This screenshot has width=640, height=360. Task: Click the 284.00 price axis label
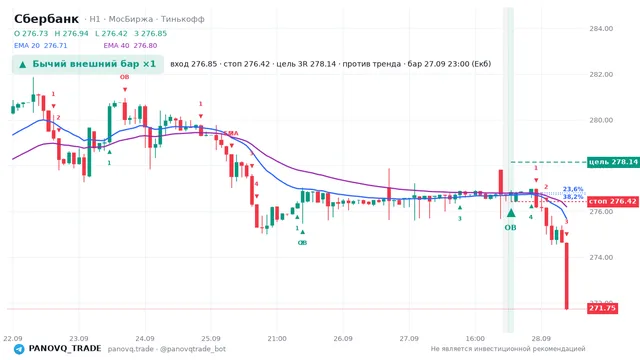pos(601,29)
